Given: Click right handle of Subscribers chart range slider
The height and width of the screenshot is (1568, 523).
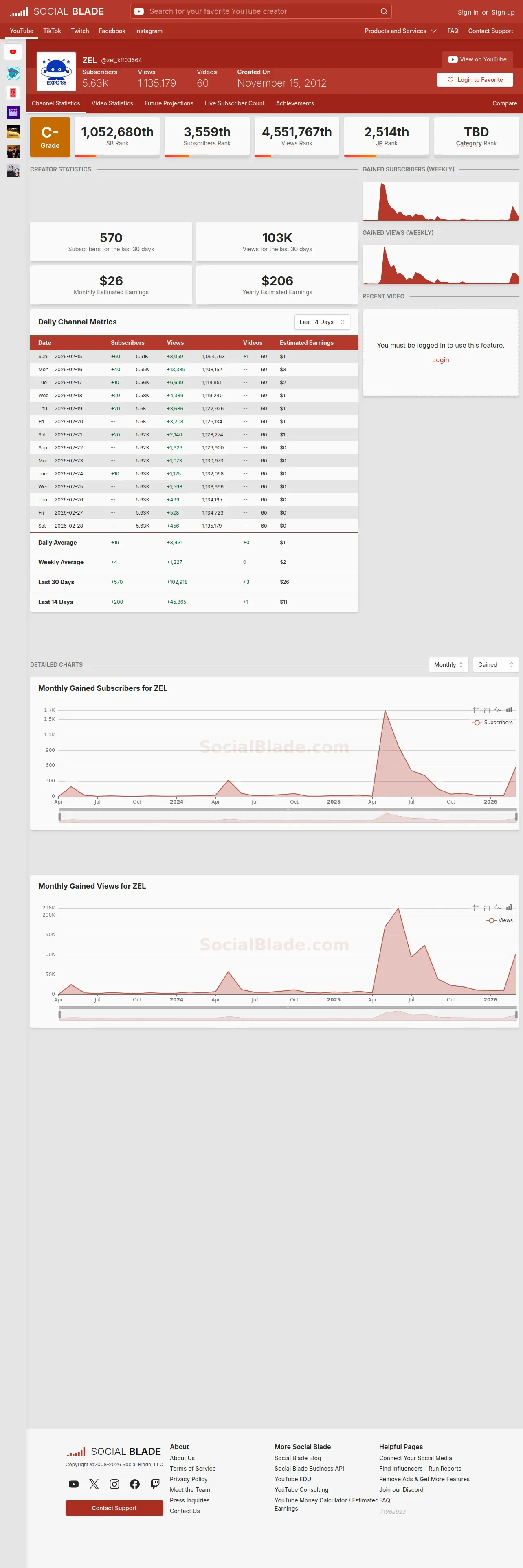Looking at the screenshot, I should [516, 817].
